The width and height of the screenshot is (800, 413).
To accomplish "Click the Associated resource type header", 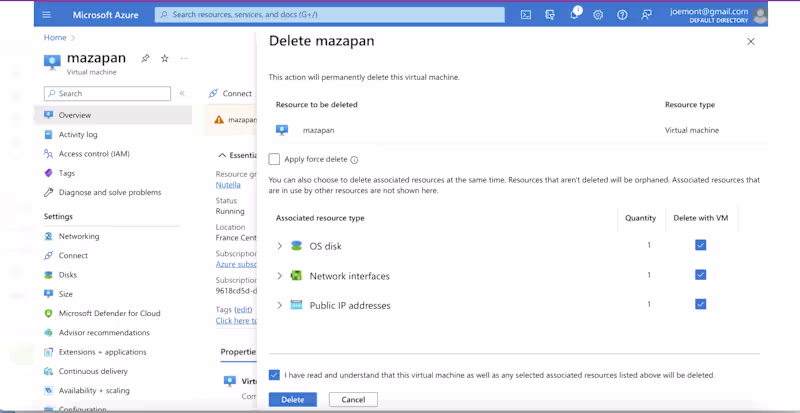I will (x=320, y=218).
